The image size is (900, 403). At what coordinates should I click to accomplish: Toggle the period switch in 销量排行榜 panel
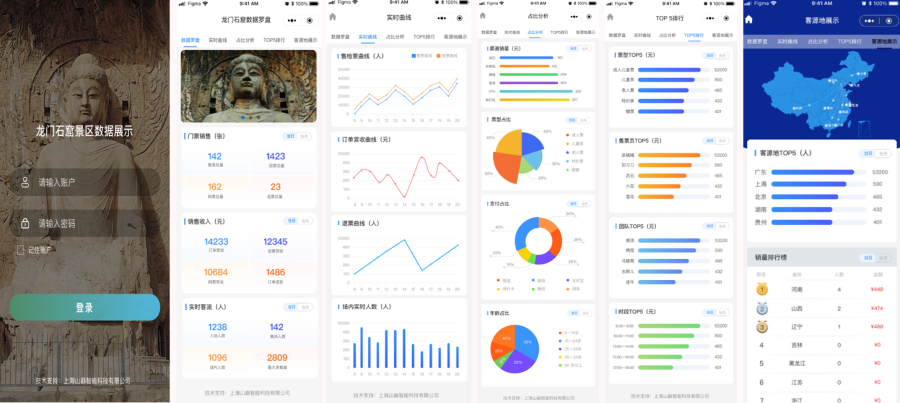(x=875, y=257)
